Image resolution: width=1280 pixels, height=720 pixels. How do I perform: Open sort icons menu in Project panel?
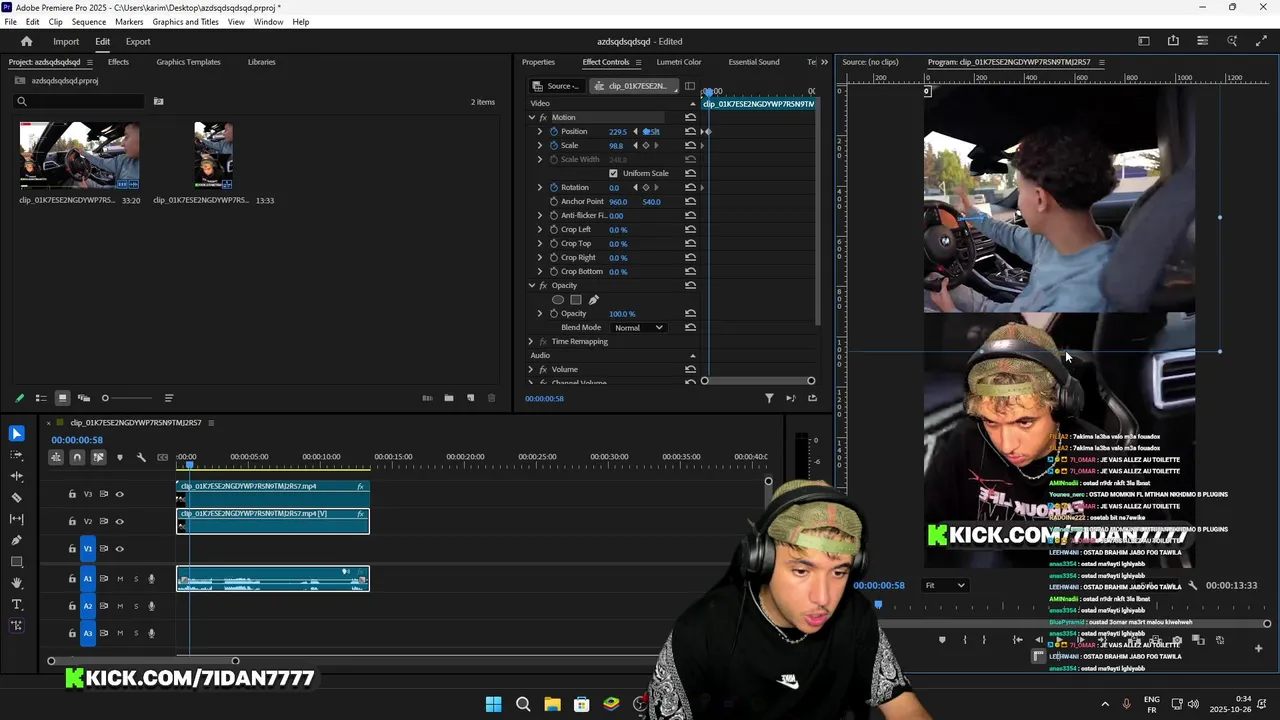coord(168,398)
